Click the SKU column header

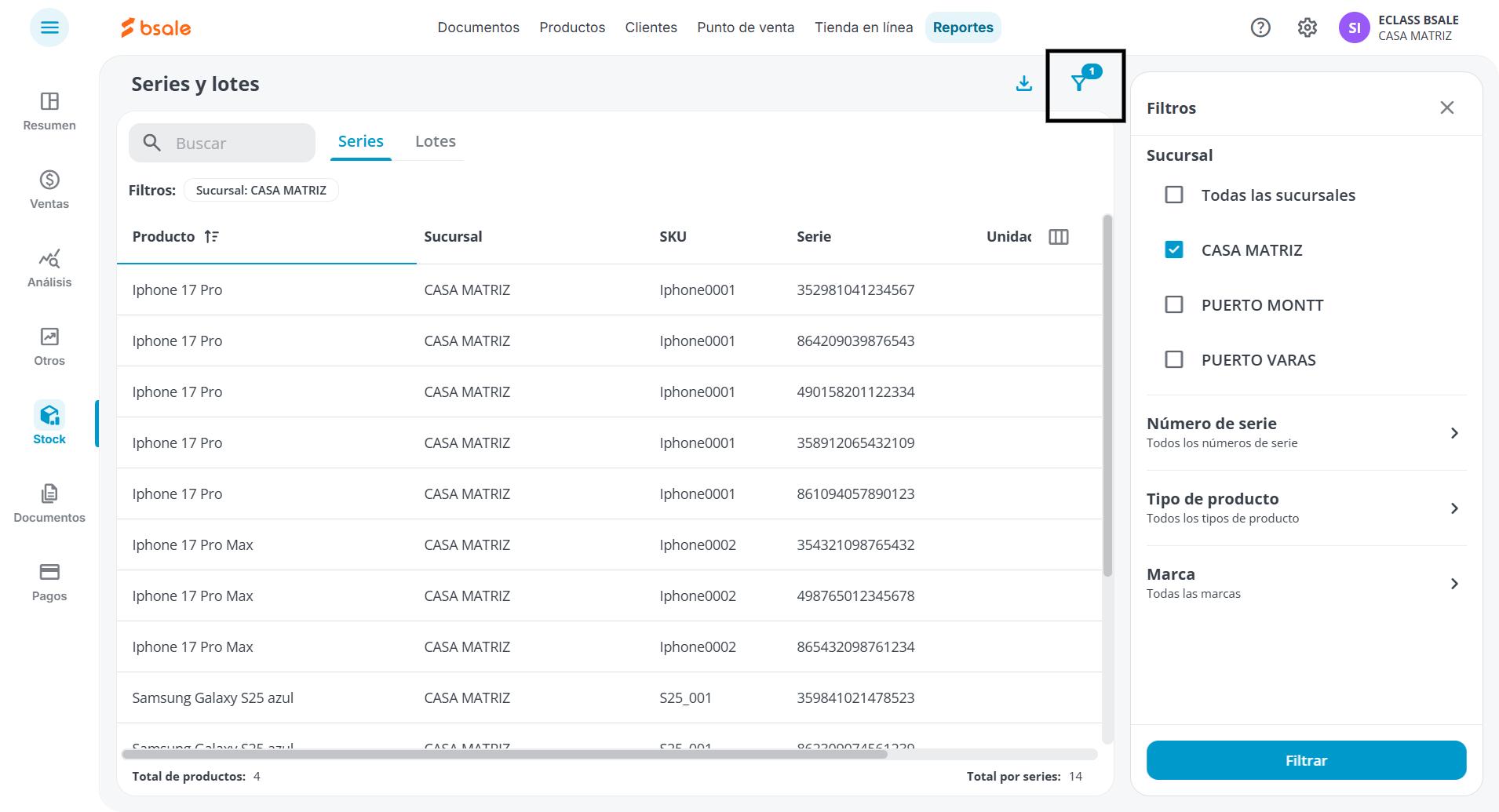click(673, 237)
